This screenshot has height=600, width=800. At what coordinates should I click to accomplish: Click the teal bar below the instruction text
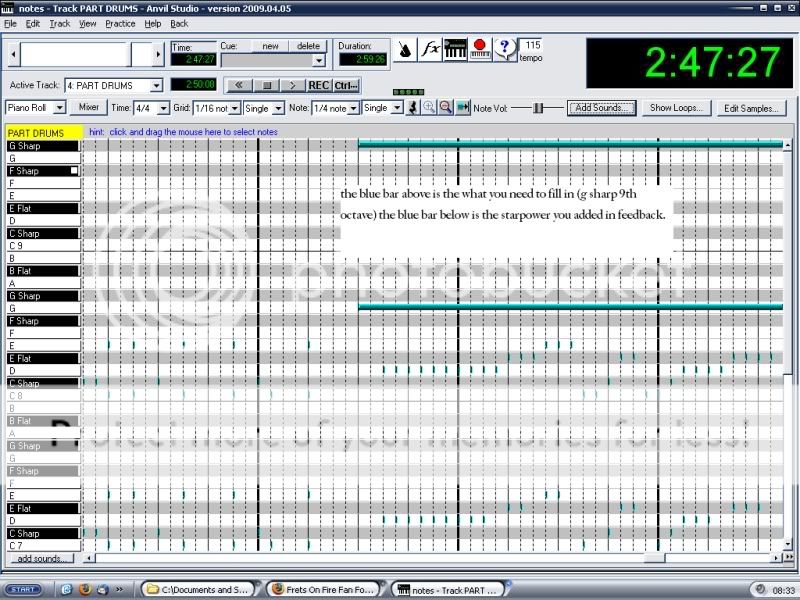point(570,307)
